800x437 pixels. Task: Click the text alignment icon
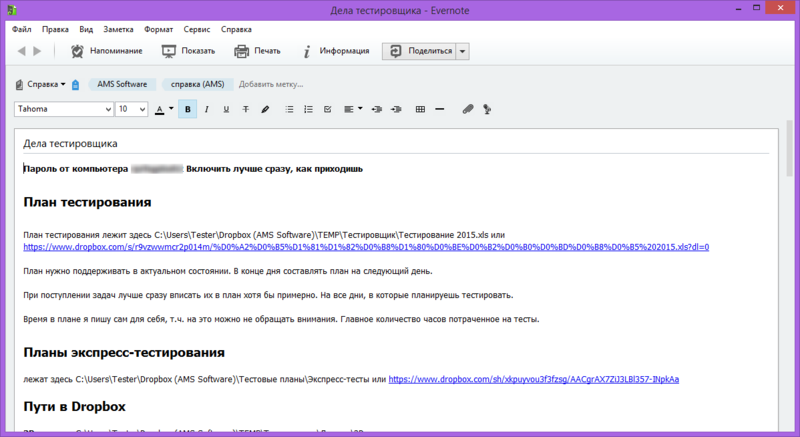pos(349,109)
